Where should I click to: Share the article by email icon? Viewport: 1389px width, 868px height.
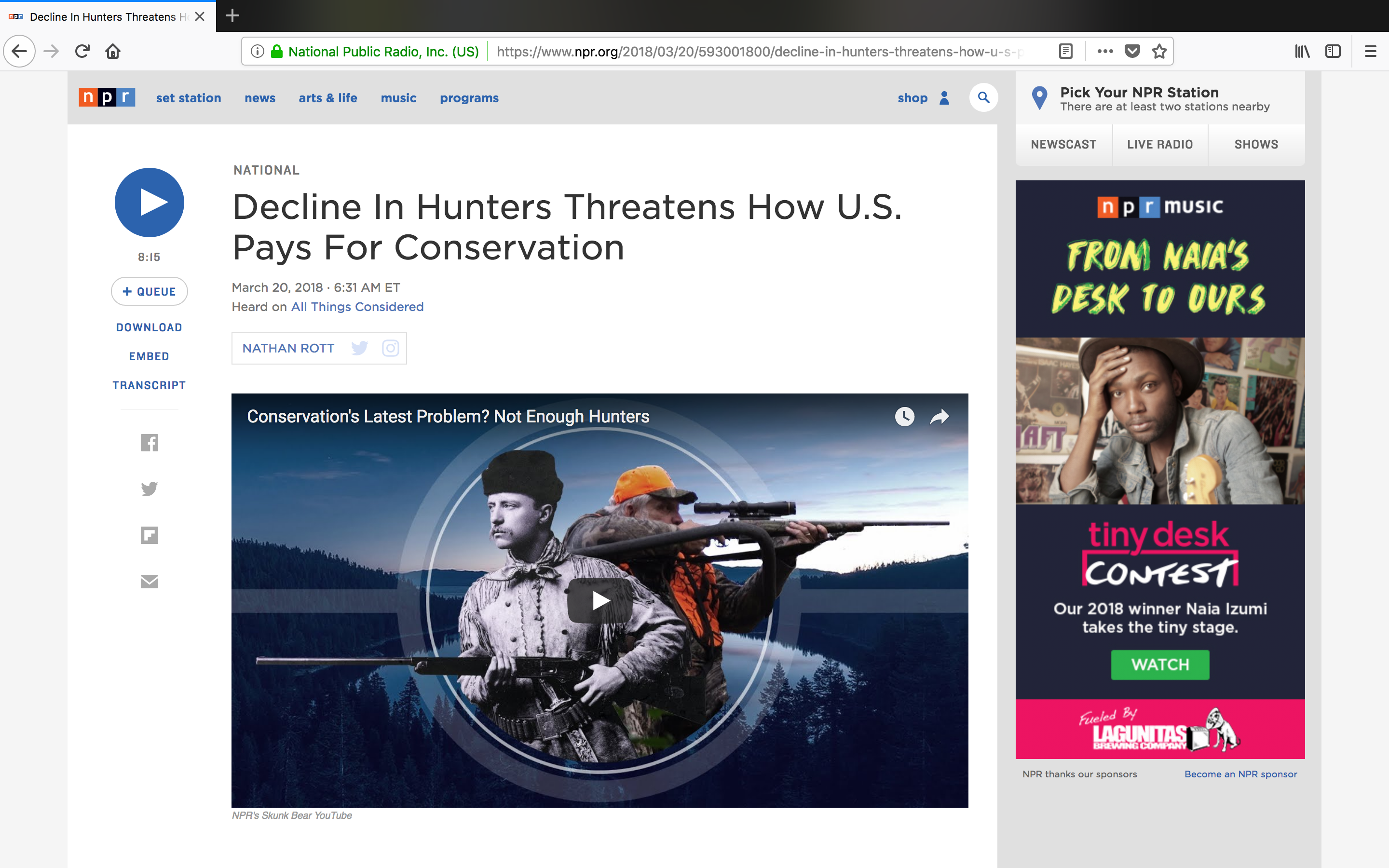149,582
